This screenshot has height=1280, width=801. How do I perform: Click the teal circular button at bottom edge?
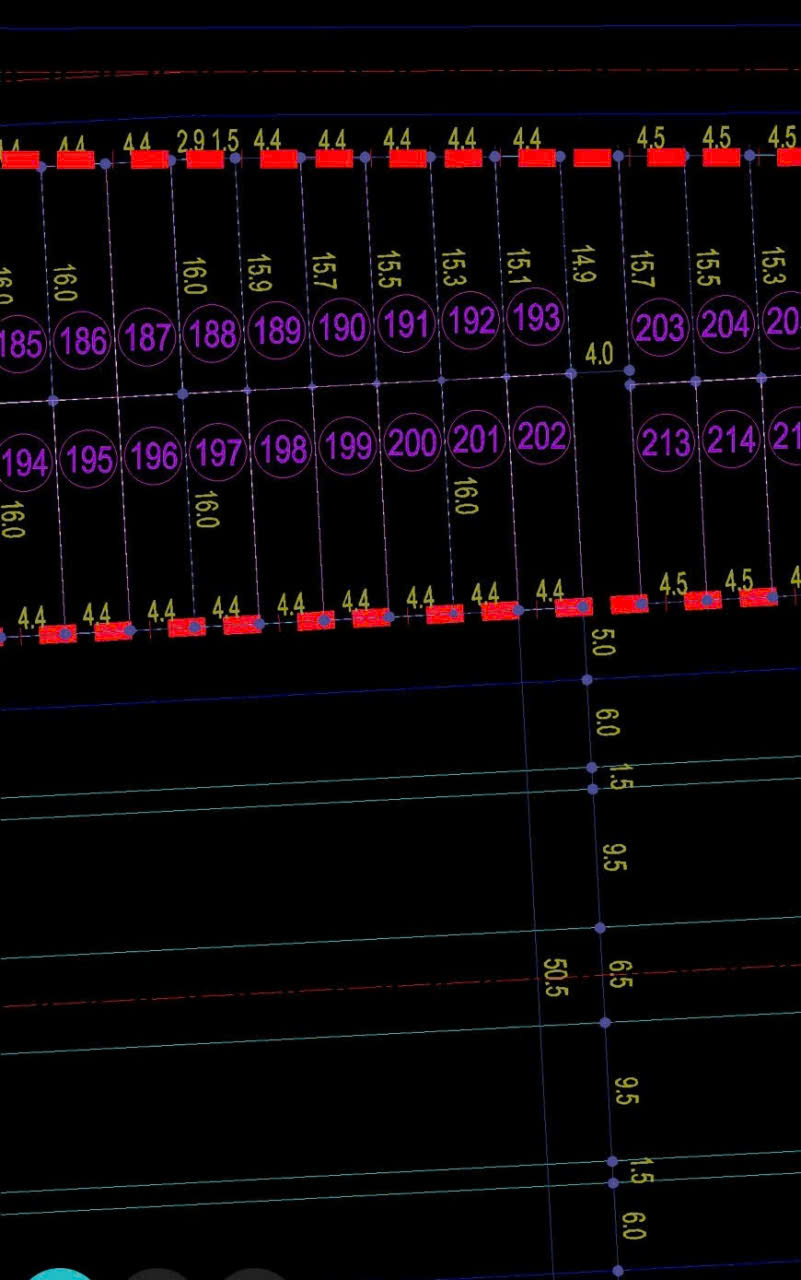tap(60, 1274)
